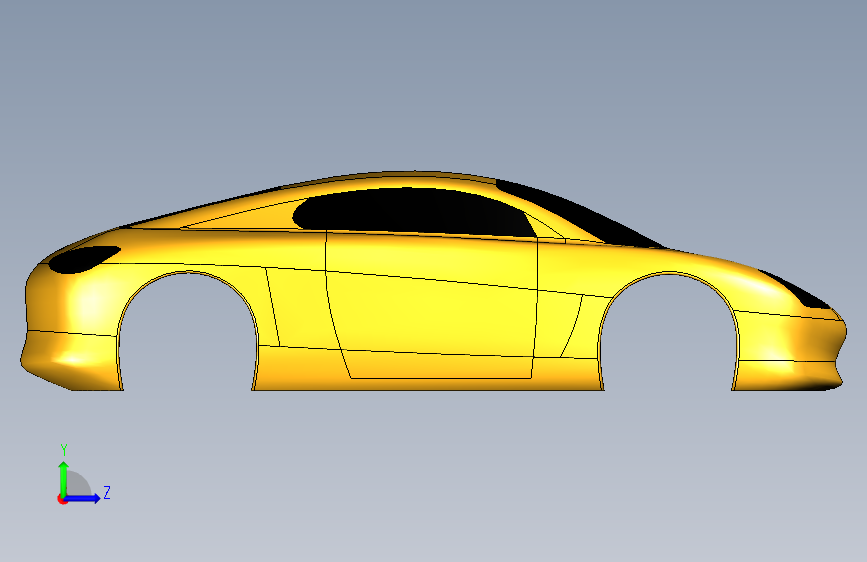The width and height of the screenshot is (867, 562).
Task: Click the blue Z axis arrow on triad
Action: (82, 498)
